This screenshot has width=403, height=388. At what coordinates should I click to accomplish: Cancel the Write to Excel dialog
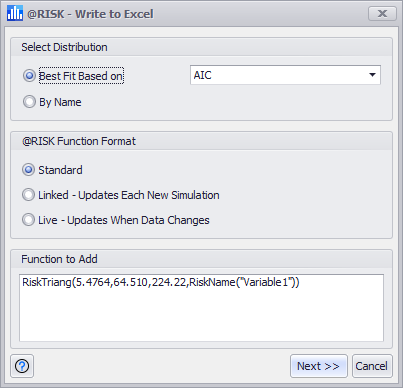[372, 366]
